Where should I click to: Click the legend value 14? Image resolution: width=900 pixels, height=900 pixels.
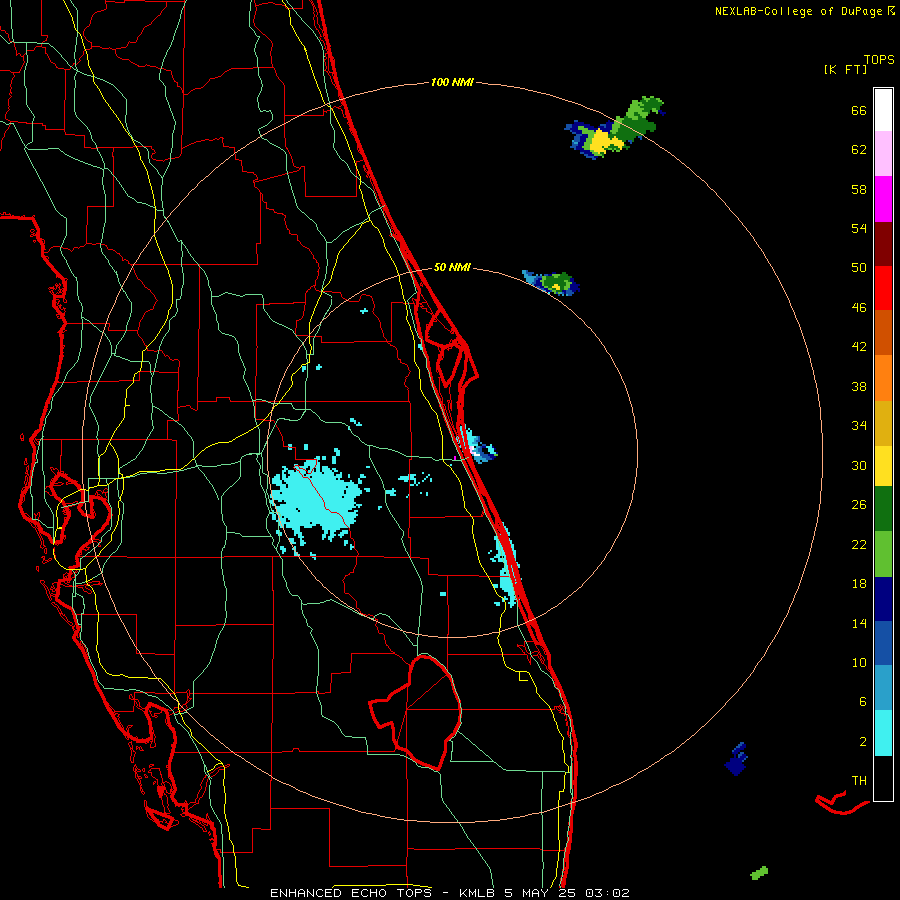tap(859, 623)
